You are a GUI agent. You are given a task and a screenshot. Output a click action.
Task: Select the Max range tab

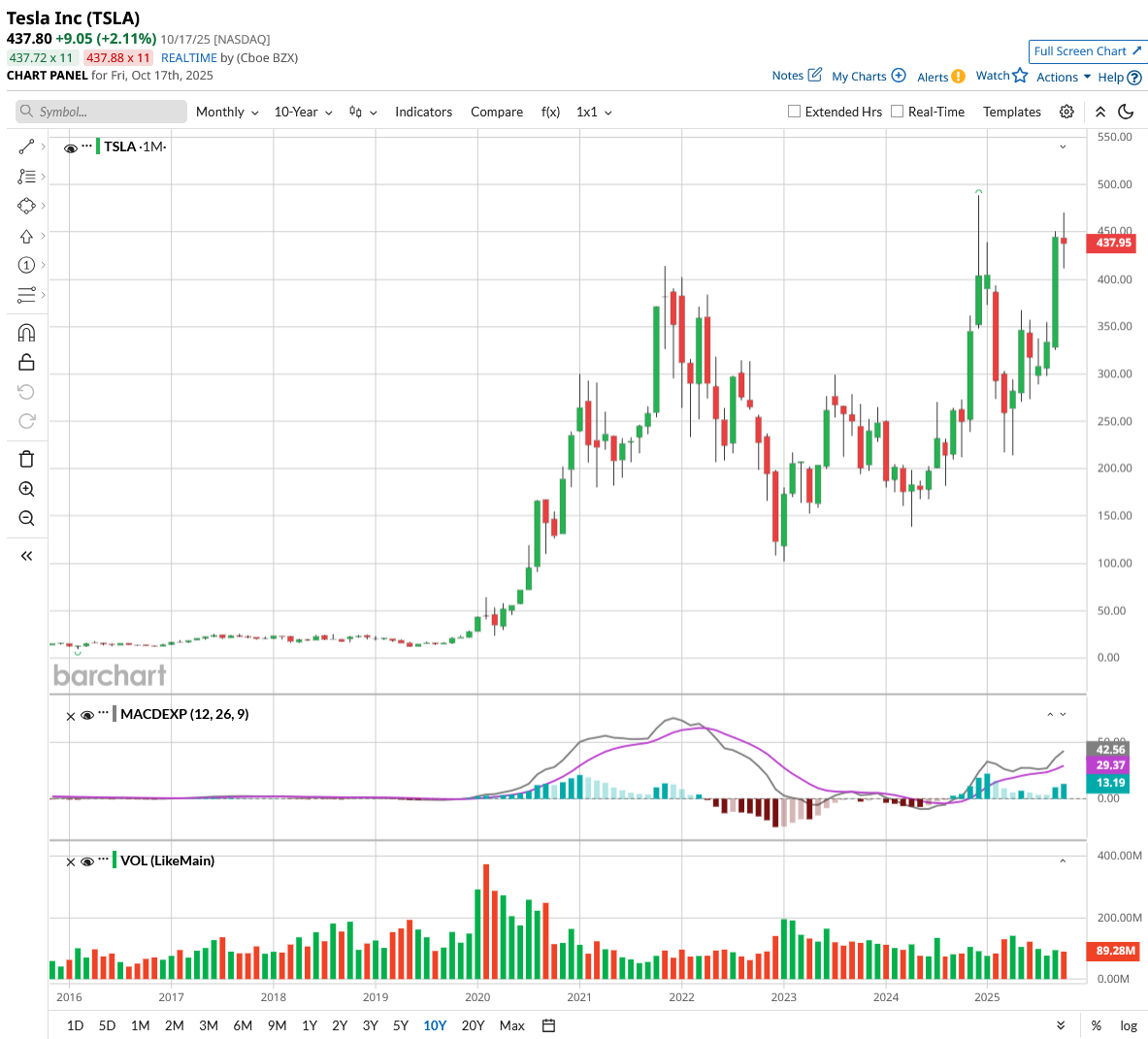point(511,1025)
